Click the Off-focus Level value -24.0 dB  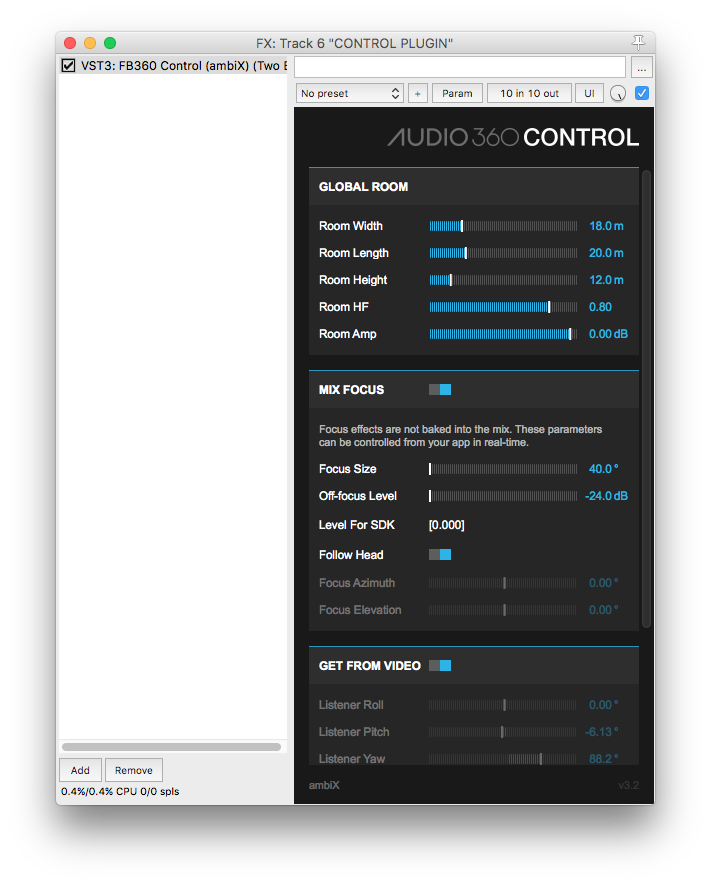606,496
